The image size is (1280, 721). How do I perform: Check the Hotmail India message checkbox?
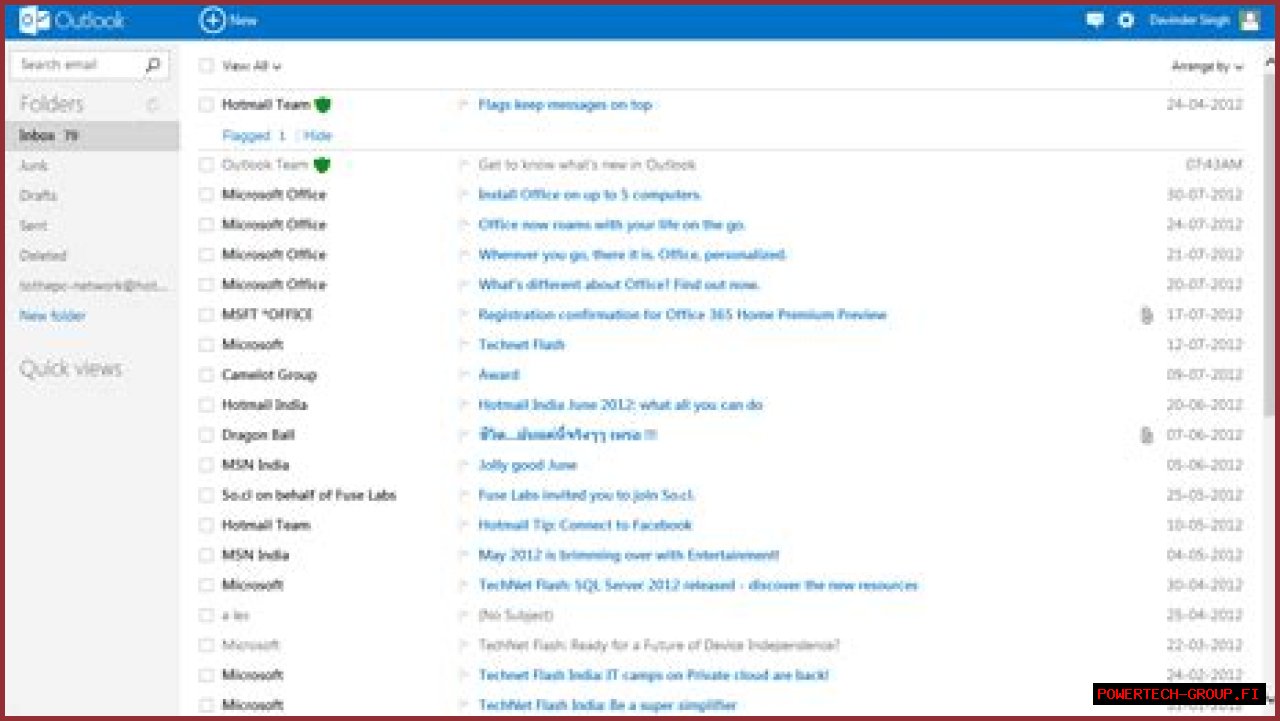point(206,405)
